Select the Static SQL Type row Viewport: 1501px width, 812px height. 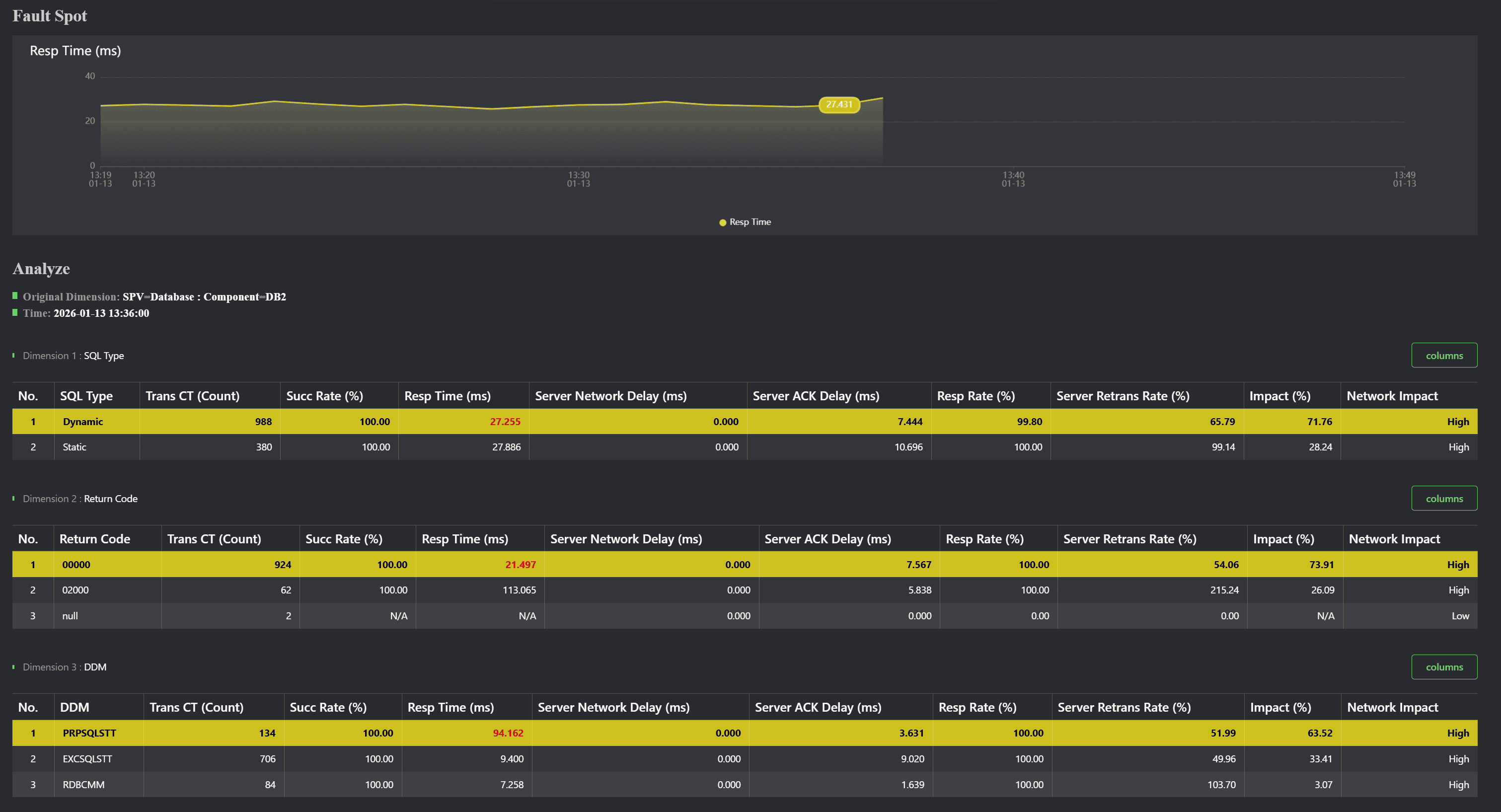pos(75,447)
